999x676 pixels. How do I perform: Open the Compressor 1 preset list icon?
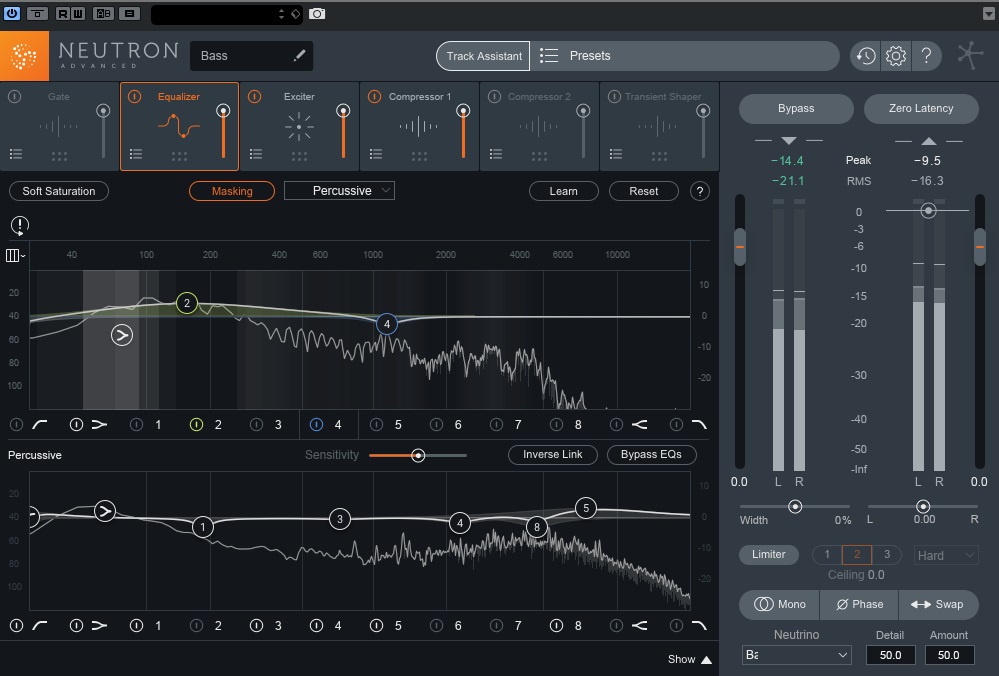pos(376,154)
